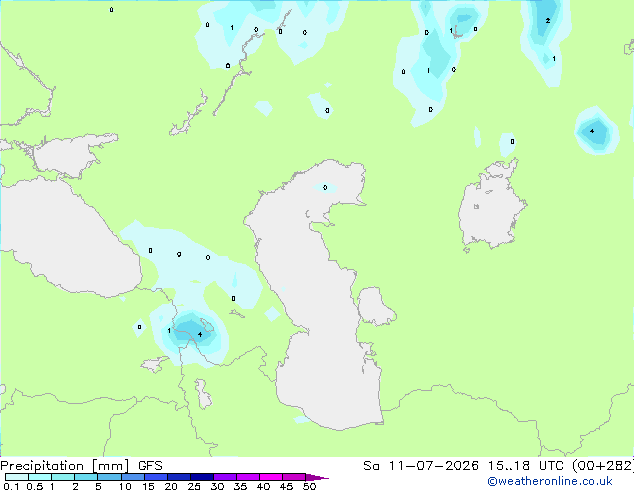The height and width of the screenshot is (490, 634).
Task: Click the legend number label "50"
Action: (x=309, y=486)
